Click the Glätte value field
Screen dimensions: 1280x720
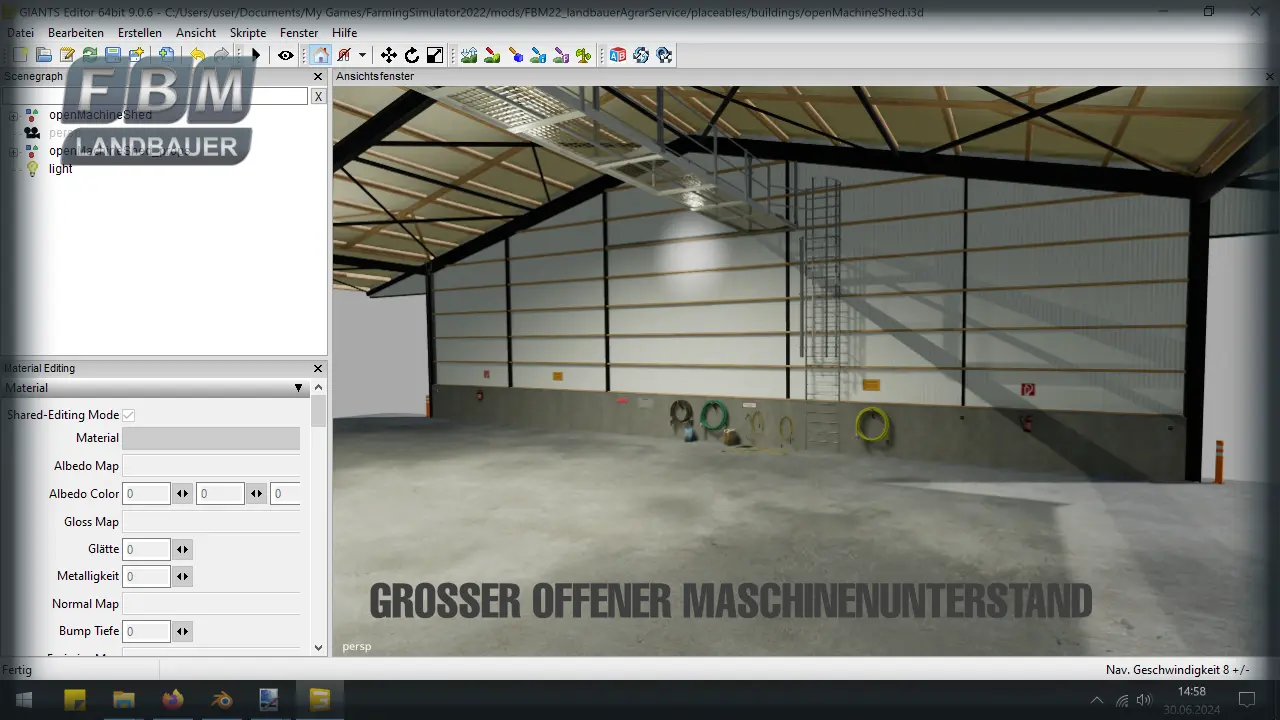pos(146,549)
